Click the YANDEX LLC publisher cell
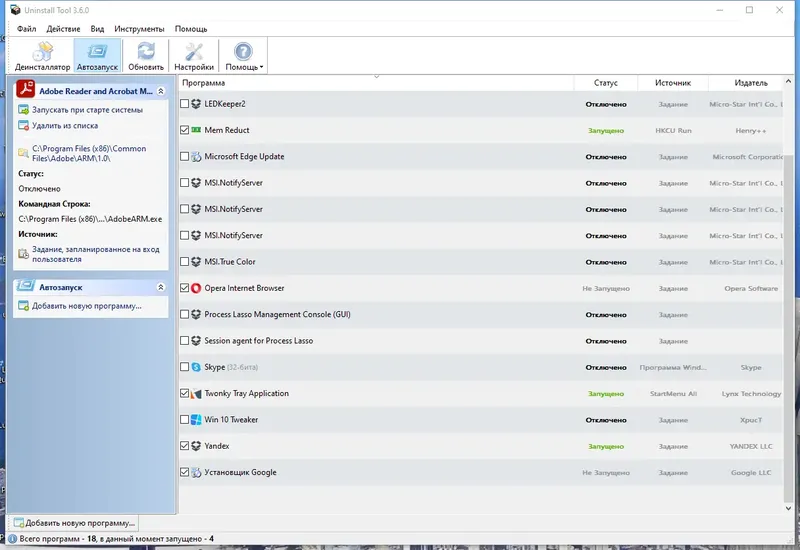The height and width of the screenshot is (550, 800). coord(751,446)
